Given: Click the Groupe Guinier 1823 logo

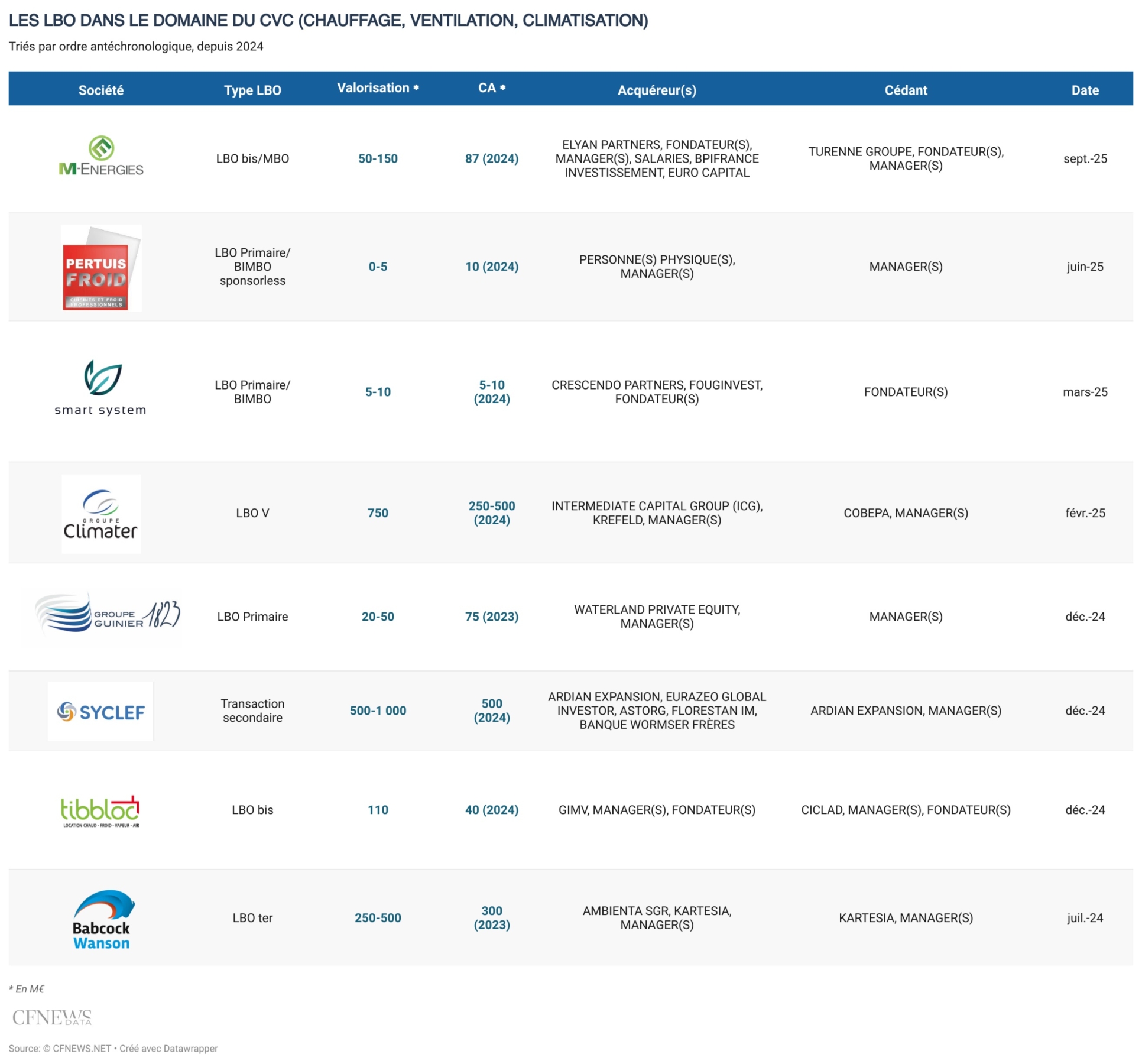Looking at the screenshot, I should pos(107,615).
